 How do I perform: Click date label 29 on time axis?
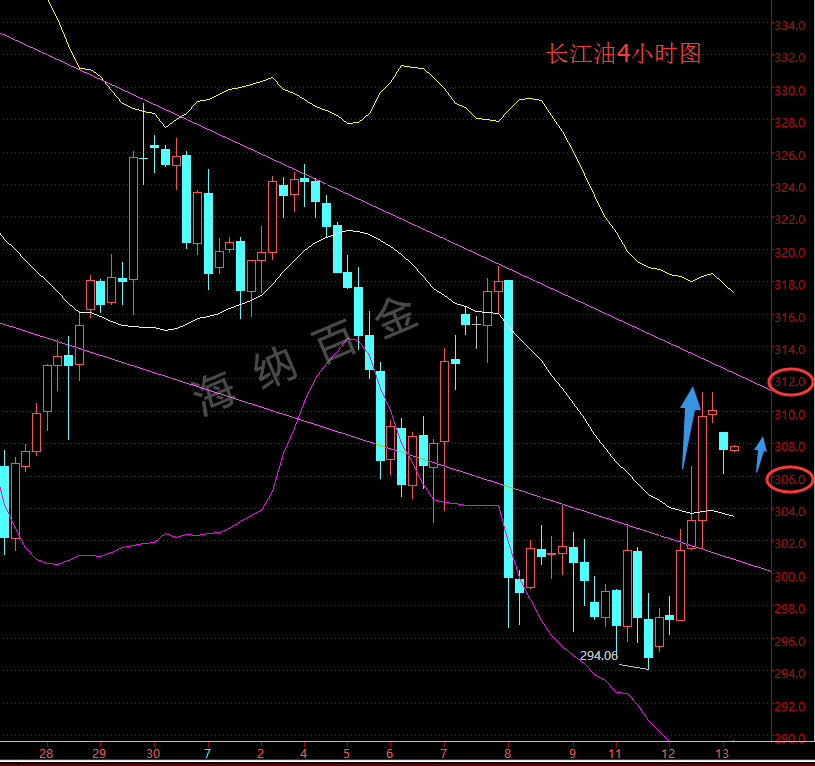98,753
